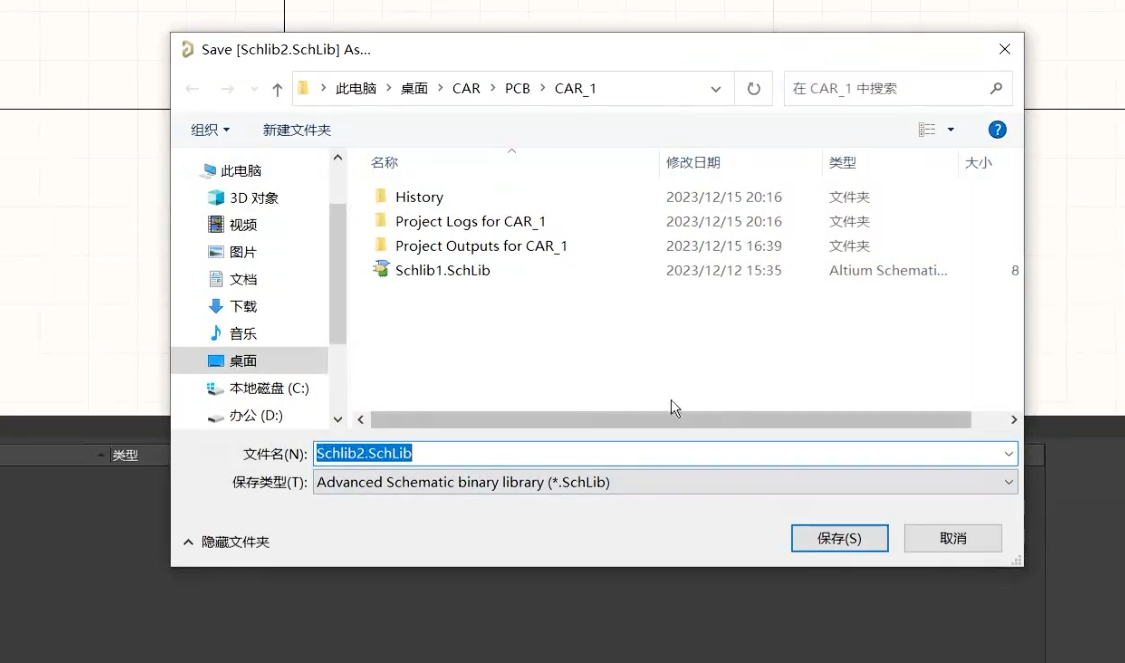The image size is (1125, 663).
Task: Click navigation pane scroll up arrow
Action: coord(337,157)
